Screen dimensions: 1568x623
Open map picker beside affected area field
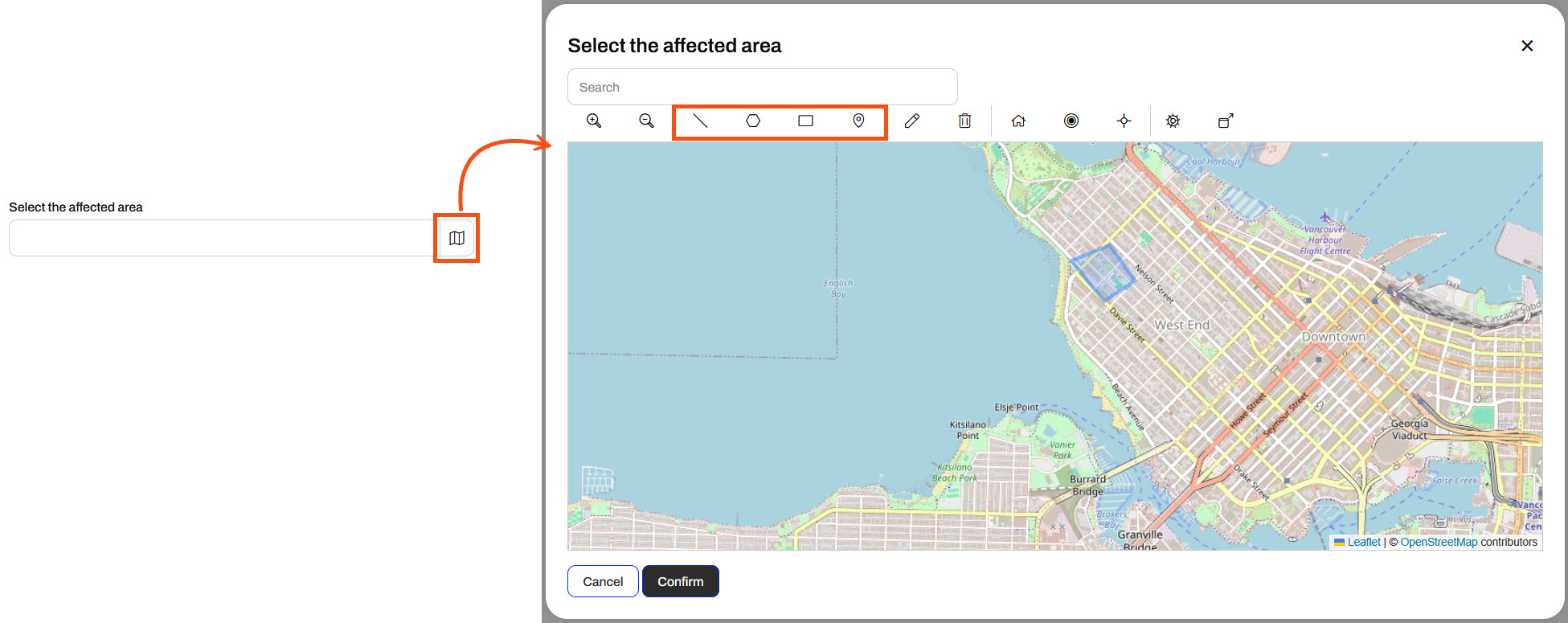tap(456, 238)
